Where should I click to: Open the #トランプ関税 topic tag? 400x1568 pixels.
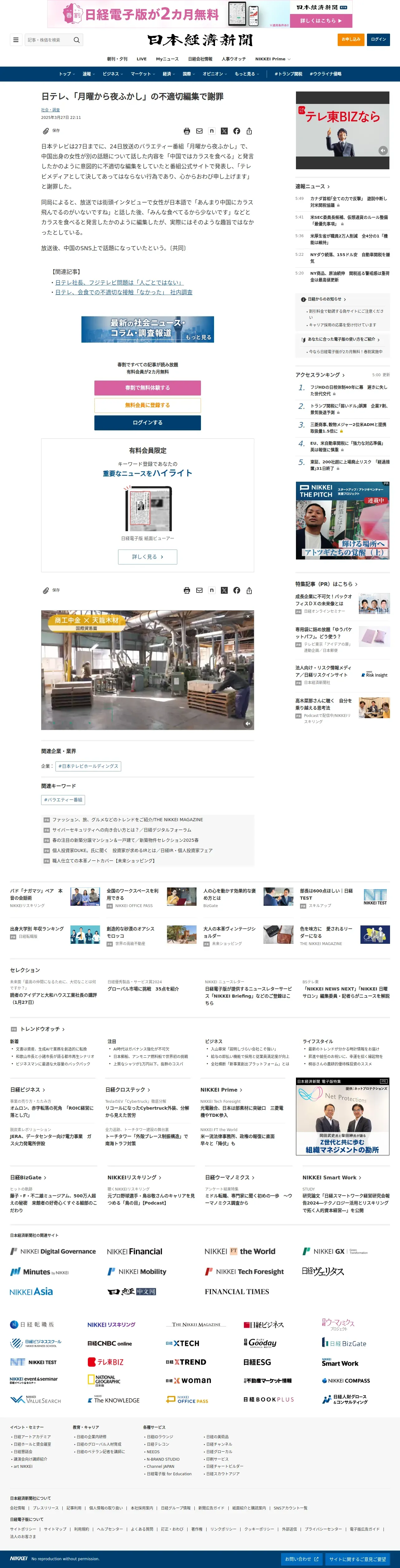(x=288, y=74)
